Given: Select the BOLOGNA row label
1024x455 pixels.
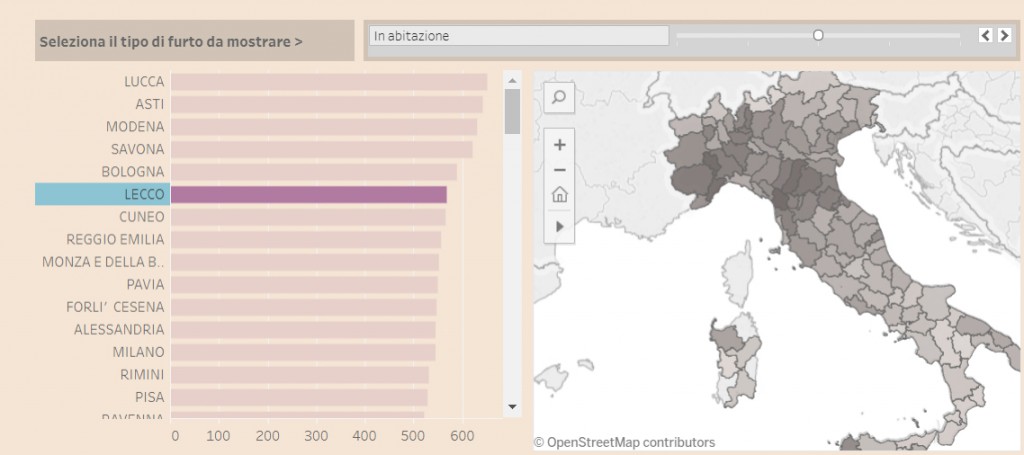Looking at the screenshot, I should coord(133,172).
